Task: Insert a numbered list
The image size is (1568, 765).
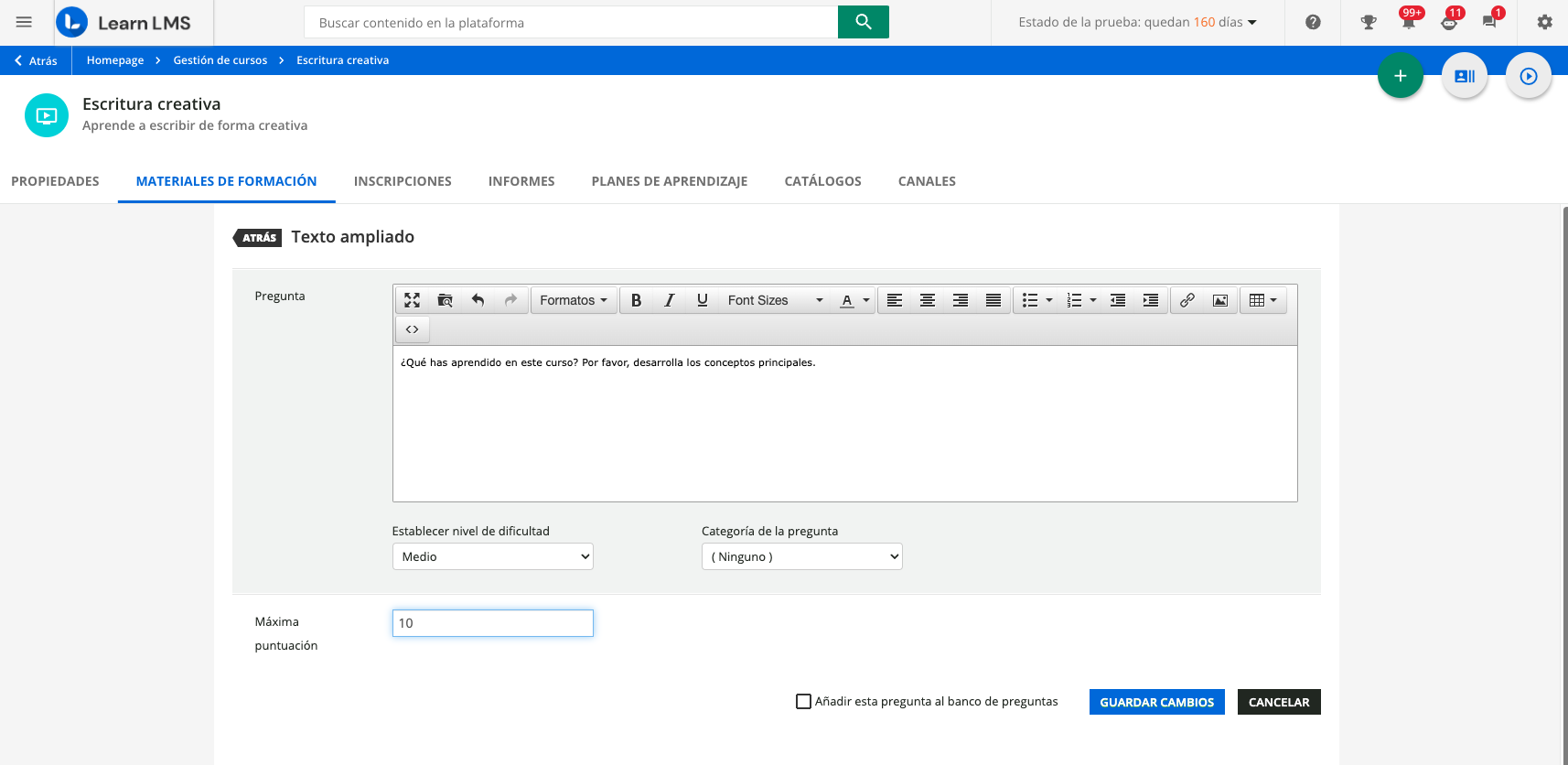Action: (x=1074, y=300)
